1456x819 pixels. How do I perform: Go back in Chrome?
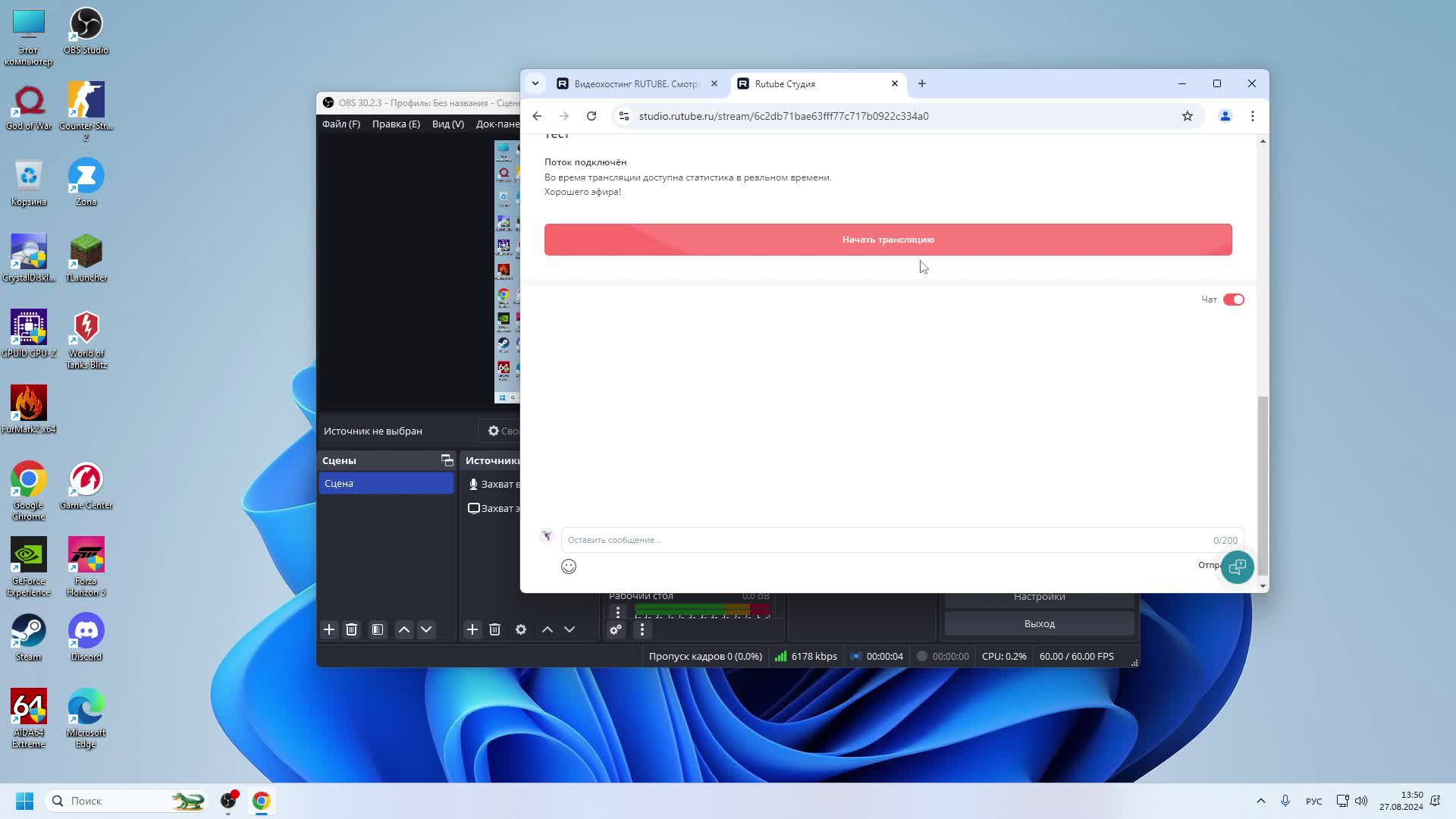coord(537,116)
